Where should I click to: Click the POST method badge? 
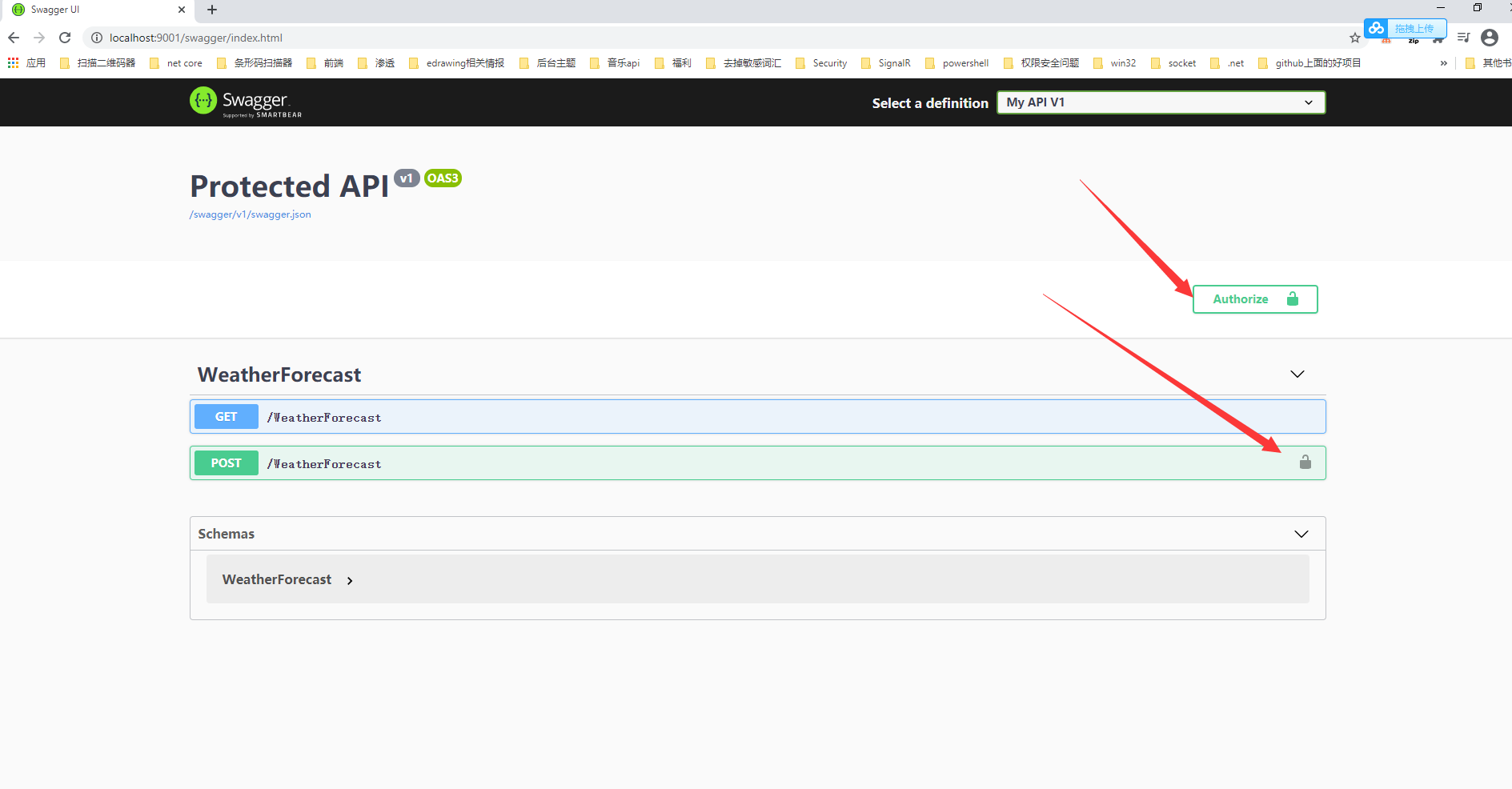coord(226,463)
